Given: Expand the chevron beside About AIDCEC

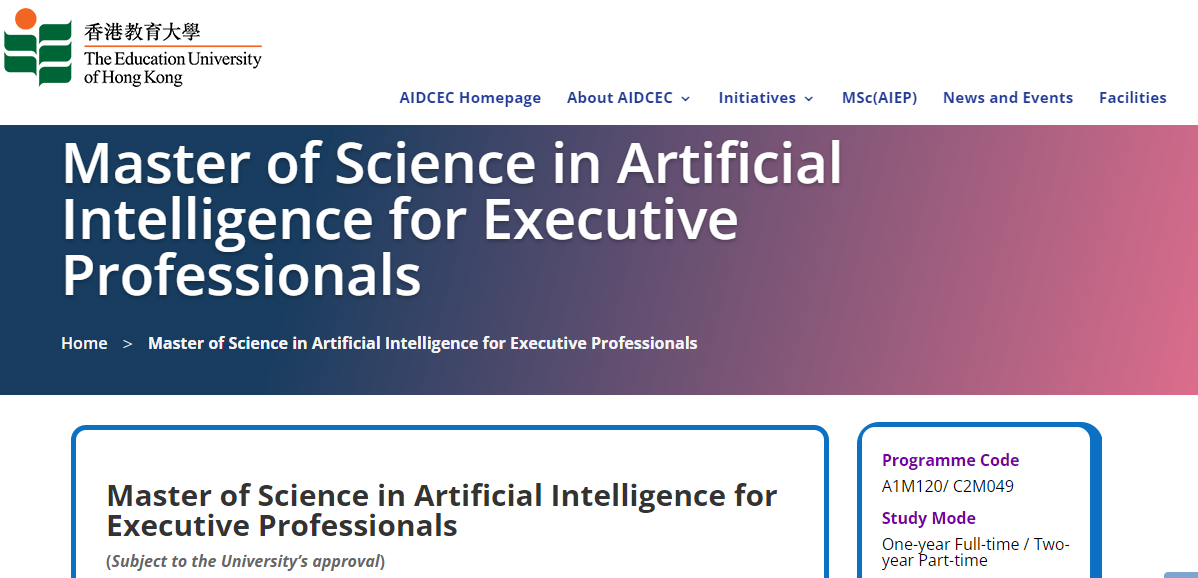Looking at the screenshot, I should pyautogui.click(x=685, y=98).
